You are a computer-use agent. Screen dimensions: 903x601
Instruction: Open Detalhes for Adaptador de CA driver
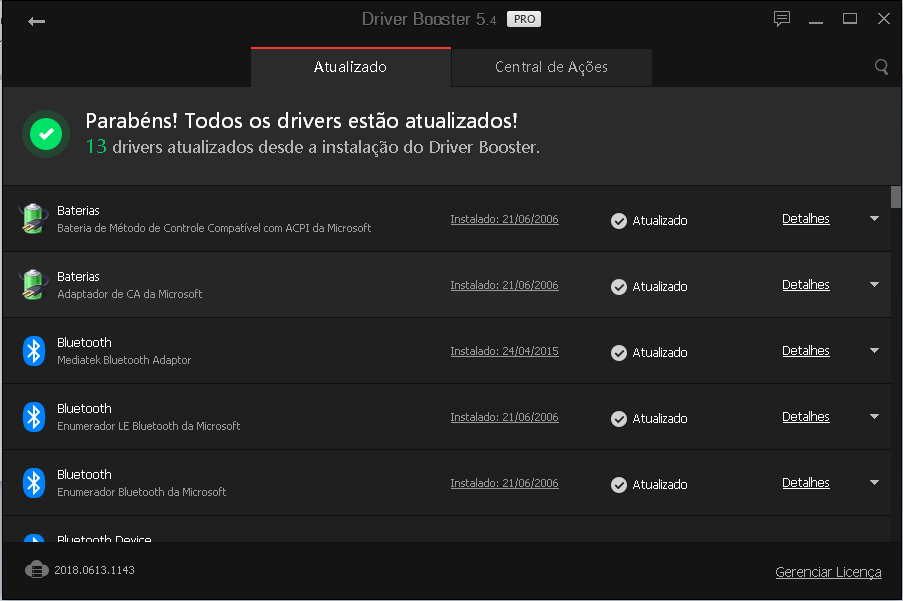(x=806, y=285)
